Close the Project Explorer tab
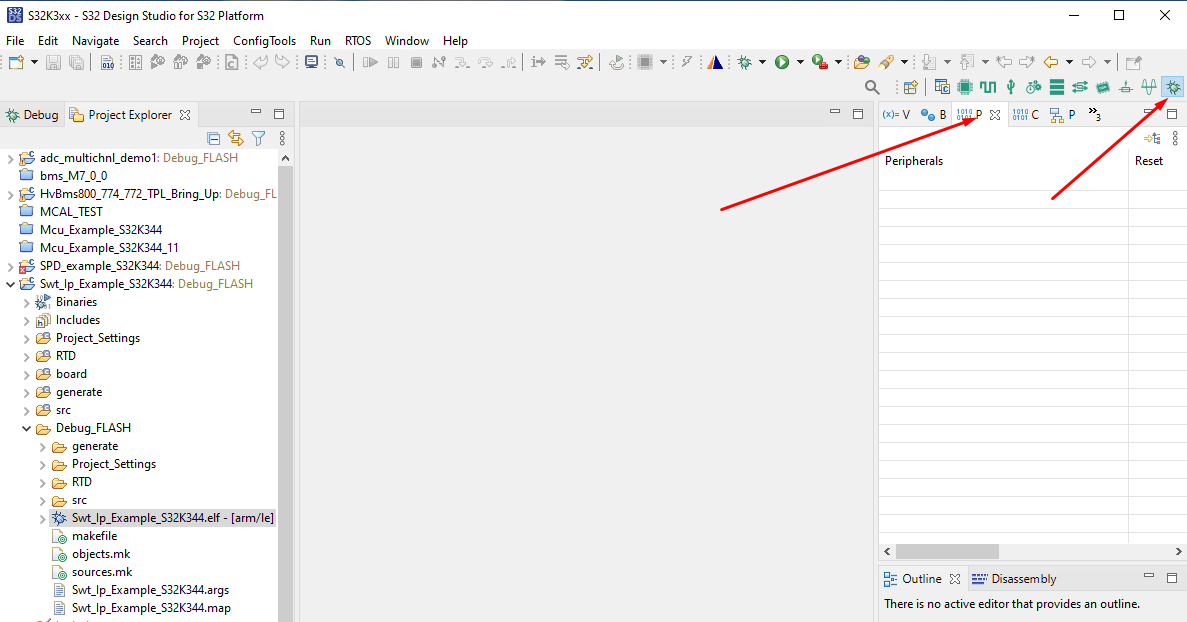This screenshot has height=622, width=1187. coord(185,115)
